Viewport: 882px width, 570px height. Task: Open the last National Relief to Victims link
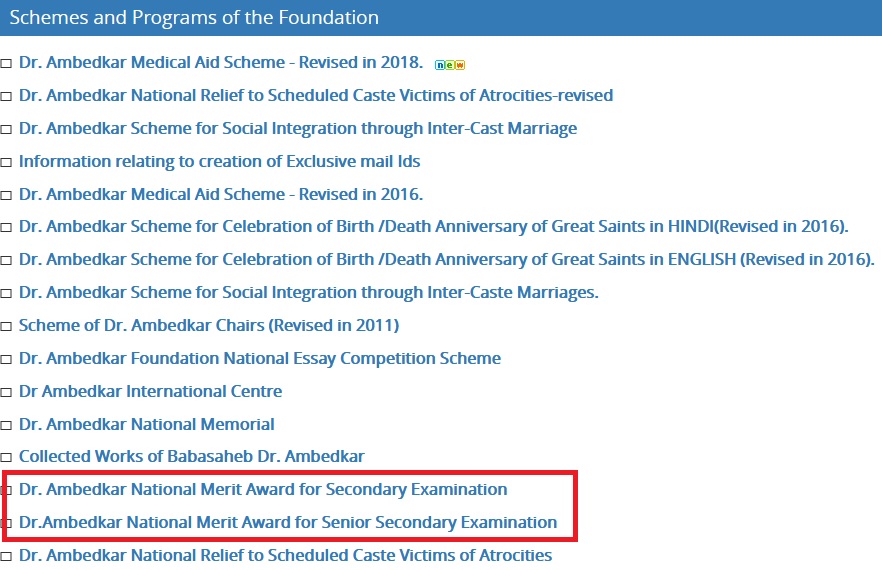pyautogui.click(x=285, y=555)
